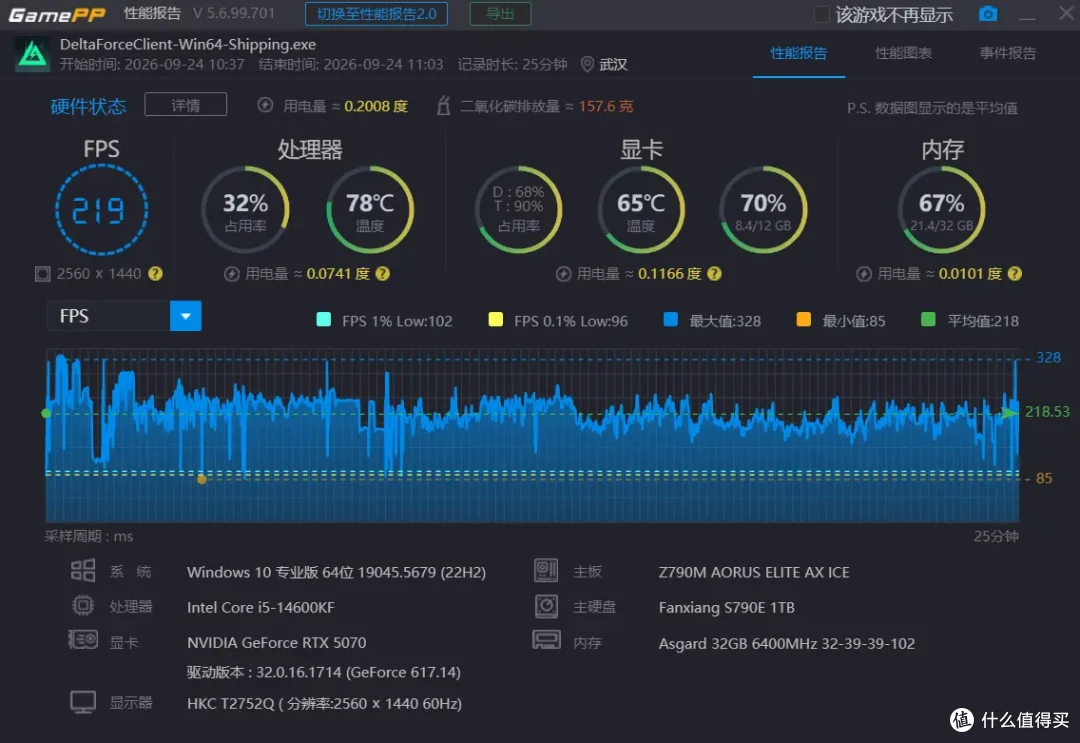Click the yellow FPS 0.1% Low swatch
1080x743 pixels.
(495, 320)
